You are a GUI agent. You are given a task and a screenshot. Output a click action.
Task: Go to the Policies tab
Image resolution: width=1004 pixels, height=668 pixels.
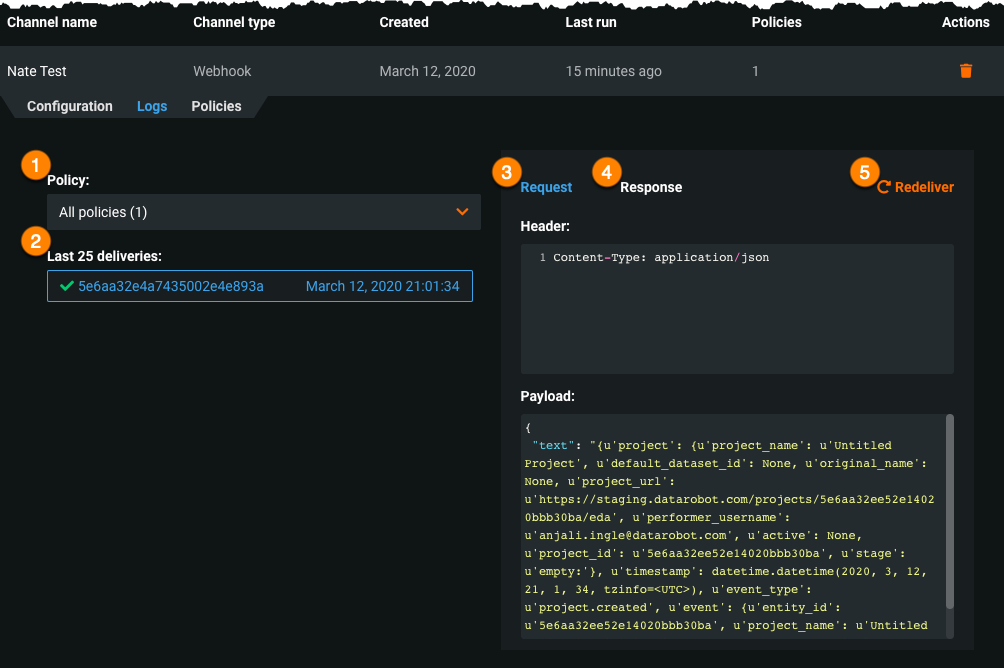tap(216, 106)
